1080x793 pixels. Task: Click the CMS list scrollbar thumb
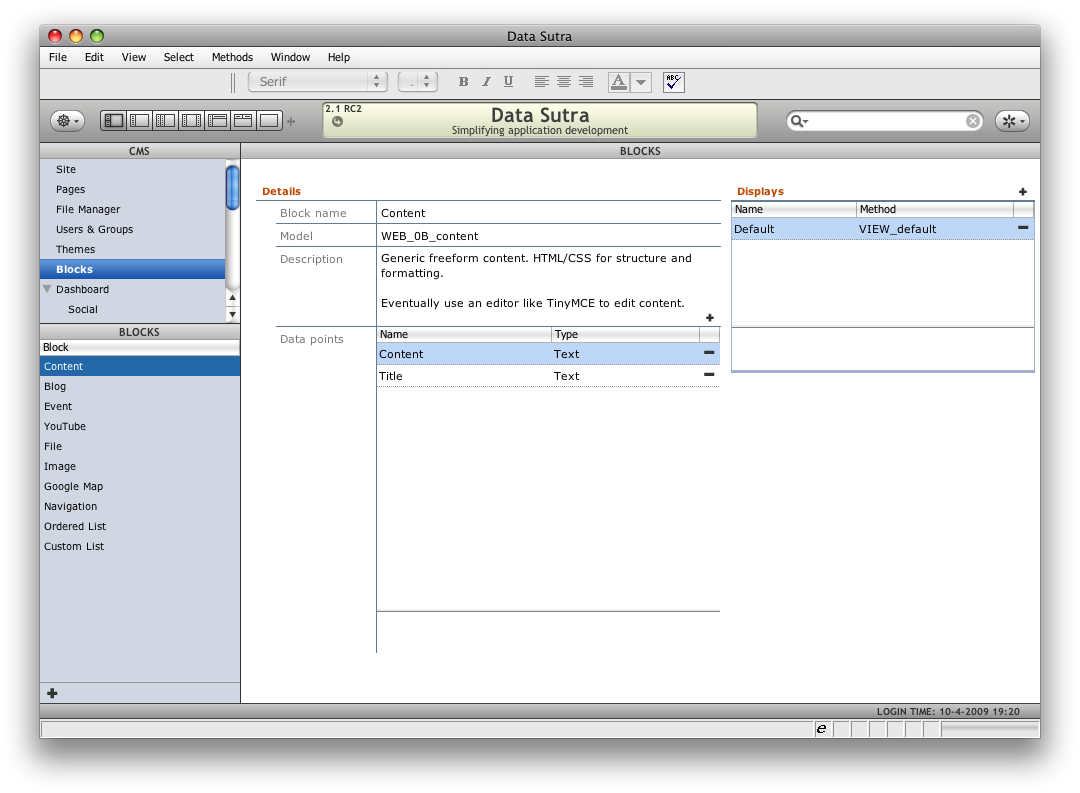233,187
